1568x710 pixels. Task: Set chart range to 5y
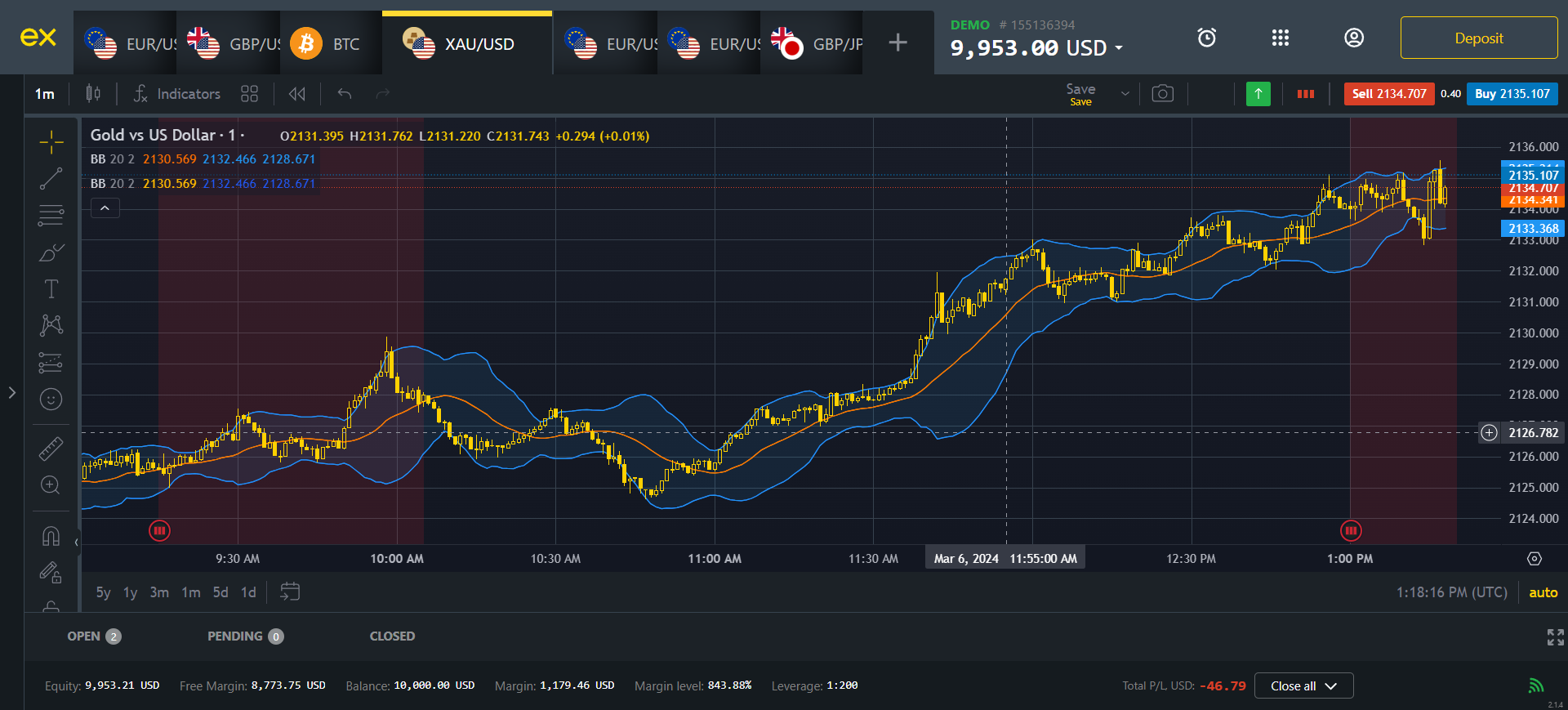[x=103, y=592]
